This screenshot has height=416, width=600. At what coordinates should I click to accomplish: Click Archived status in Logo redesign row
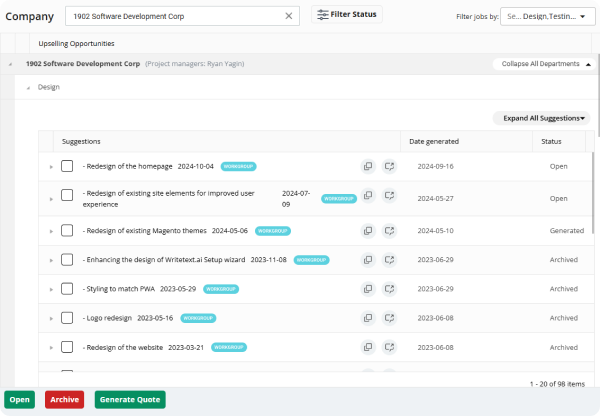[564, 318]
